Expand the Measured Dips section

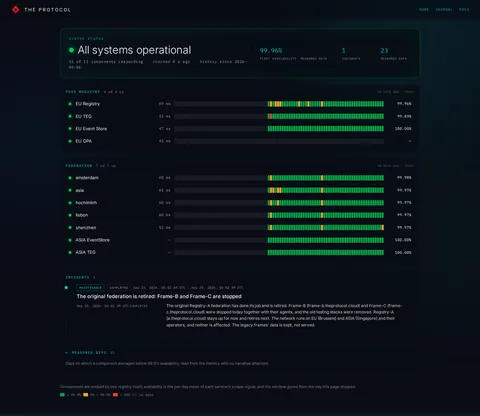pyautogui.click(x=89, y=352)
